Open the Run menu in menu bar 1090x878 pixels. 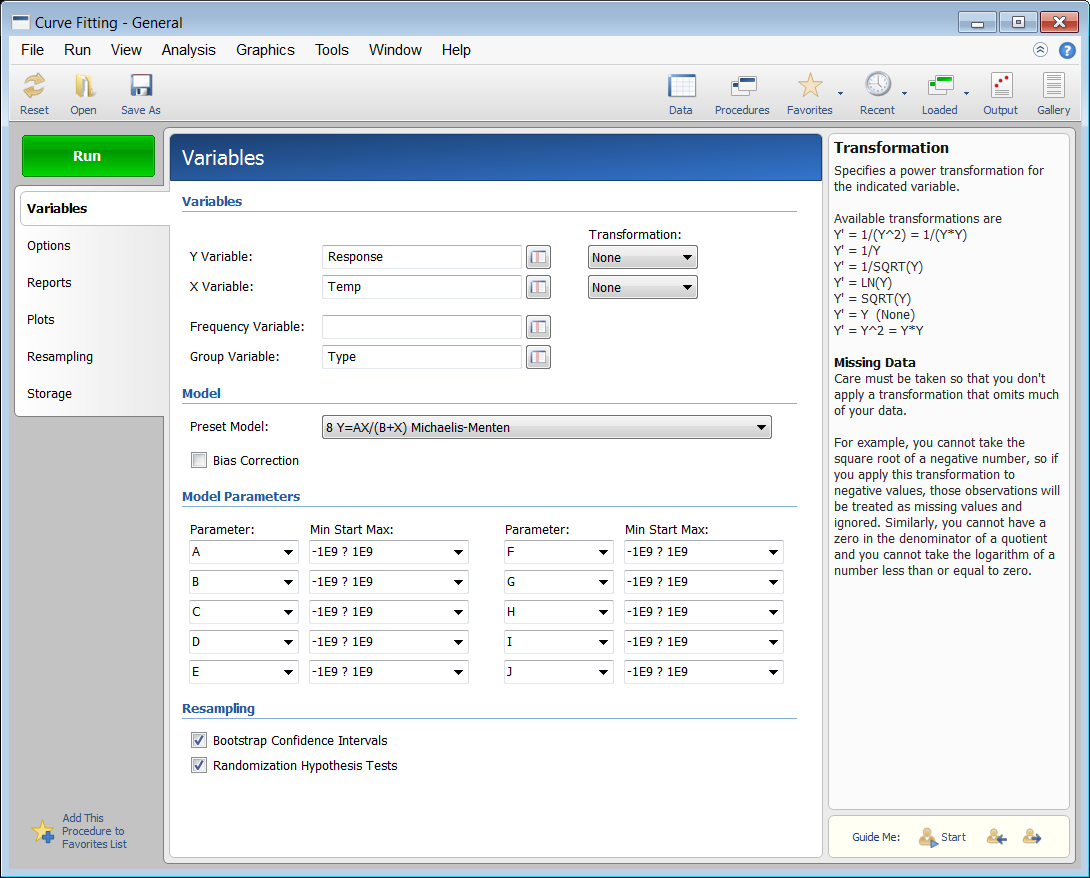[77, 50]
